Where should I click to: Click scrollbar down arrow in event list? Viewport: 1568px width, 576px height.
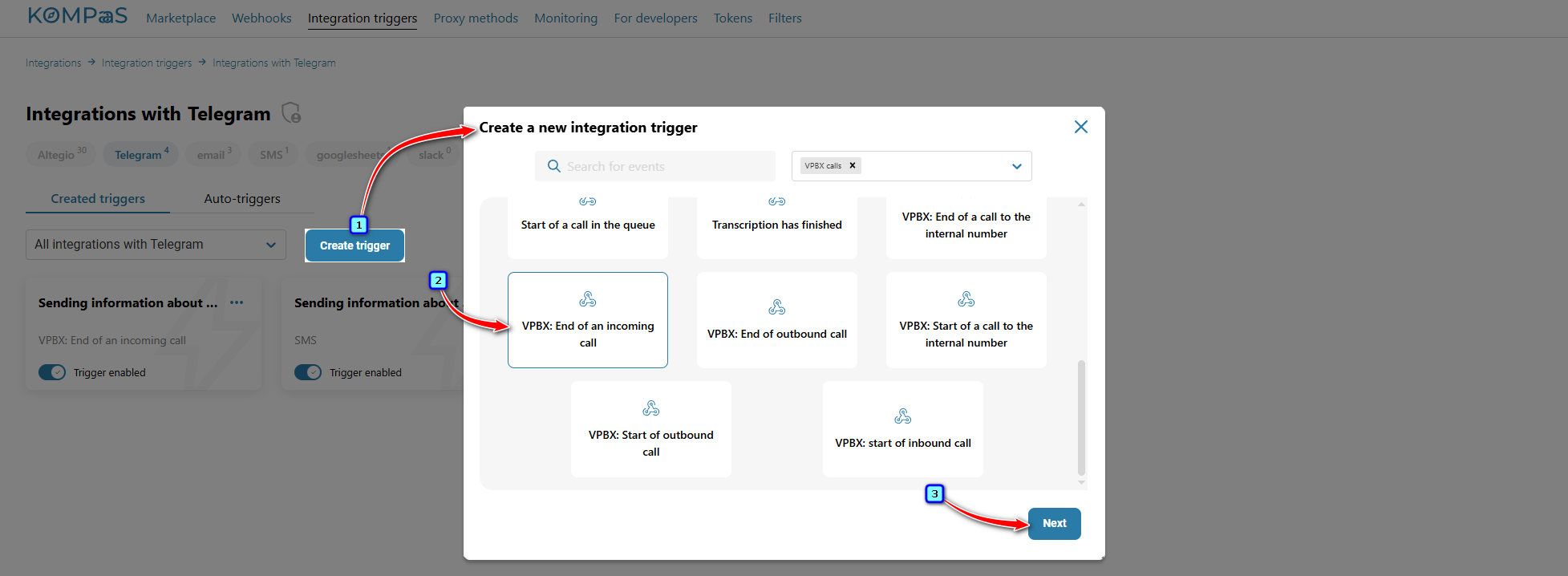coord(1081,482)
